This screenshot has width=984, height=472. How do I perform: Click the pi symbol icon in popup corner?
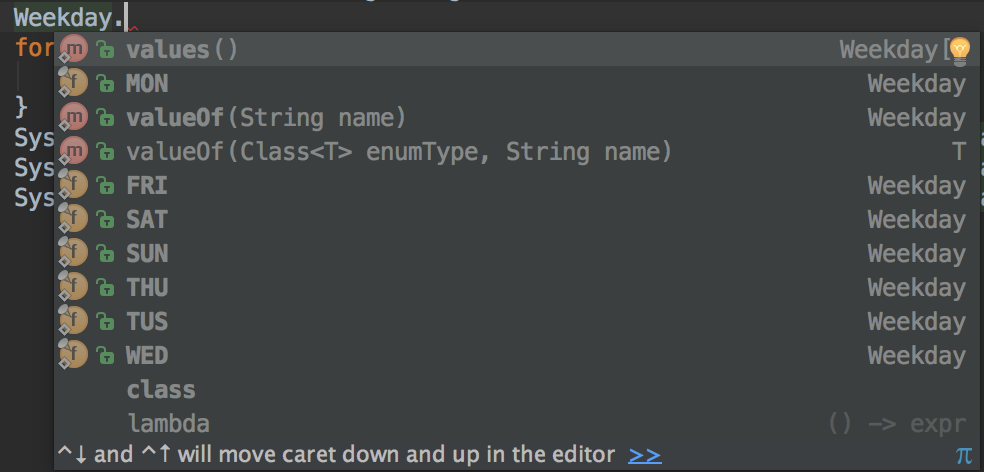coord(964,455)
